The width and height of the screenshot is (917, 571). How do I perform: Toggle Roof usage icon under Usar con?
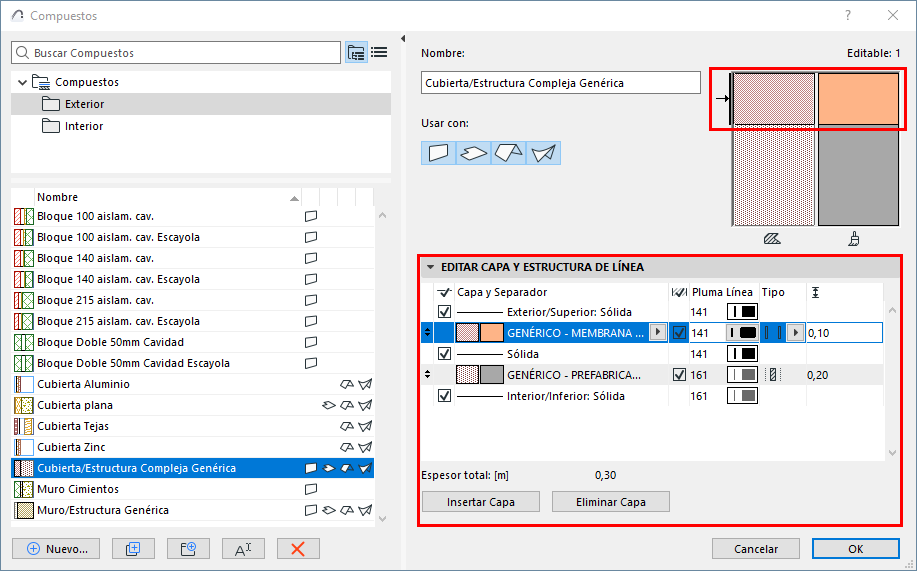pyautogui.click(x=508, y=153)
